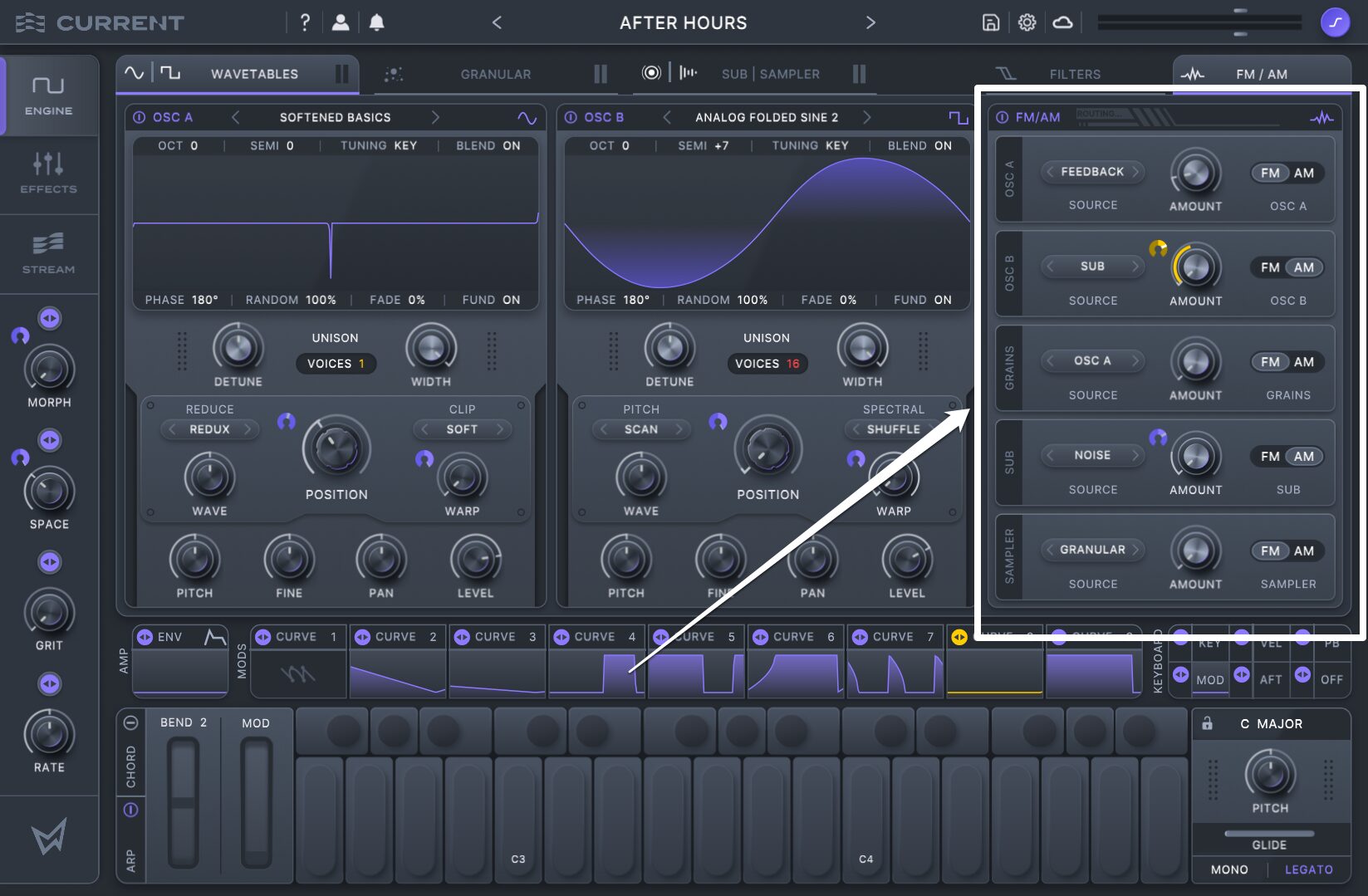Adjust the Bend pitch wheel slider
The height and width of the screenshot is (896, 1368).
coord(183,801)
